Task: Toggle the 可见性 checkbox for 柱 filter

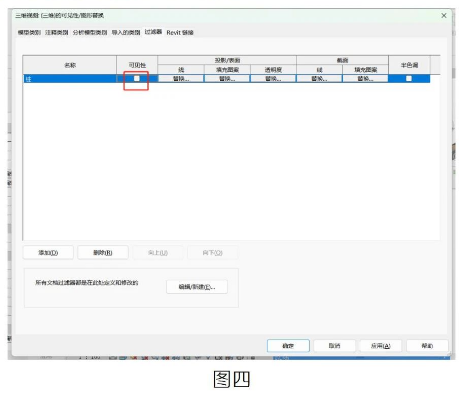Action: (x=137, y=79)
